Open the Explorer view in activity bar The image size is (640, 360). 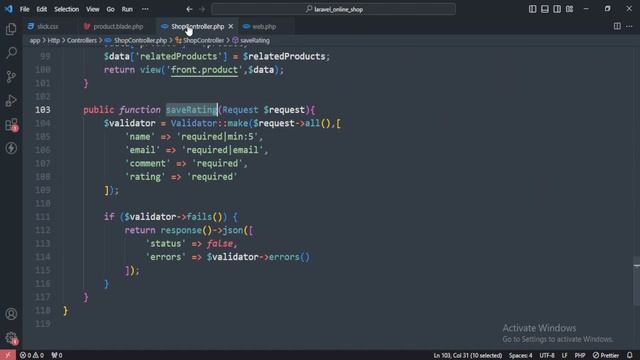coord(11,29)
